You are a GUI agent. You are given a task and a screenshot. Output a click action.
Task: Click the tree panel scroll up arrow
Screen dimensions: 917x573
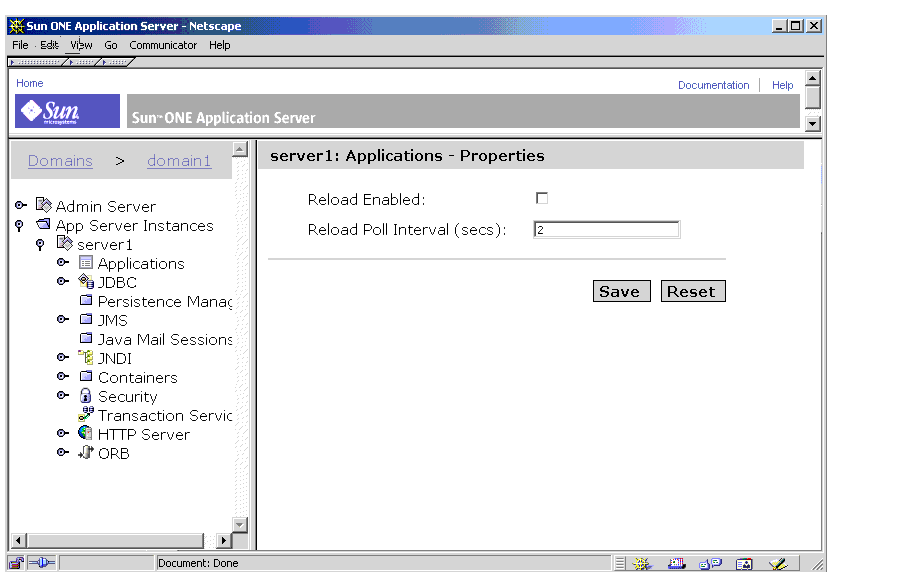pyautogui.click(x=240, y=149)
